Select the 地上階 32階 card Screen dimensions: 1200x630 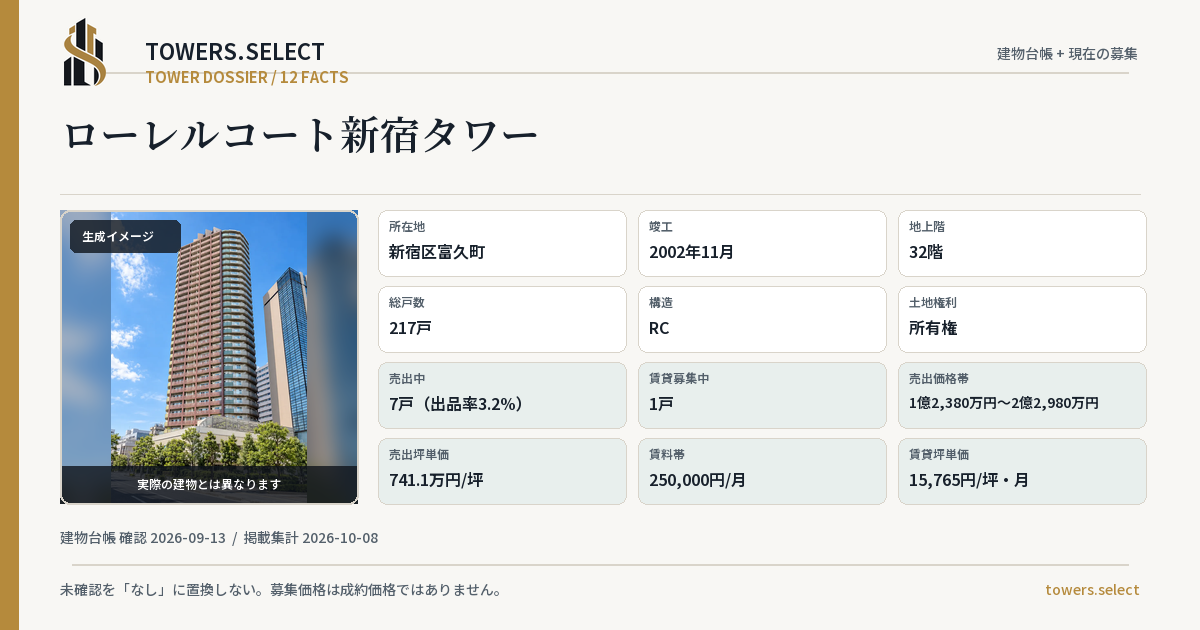coord(1022,243)
